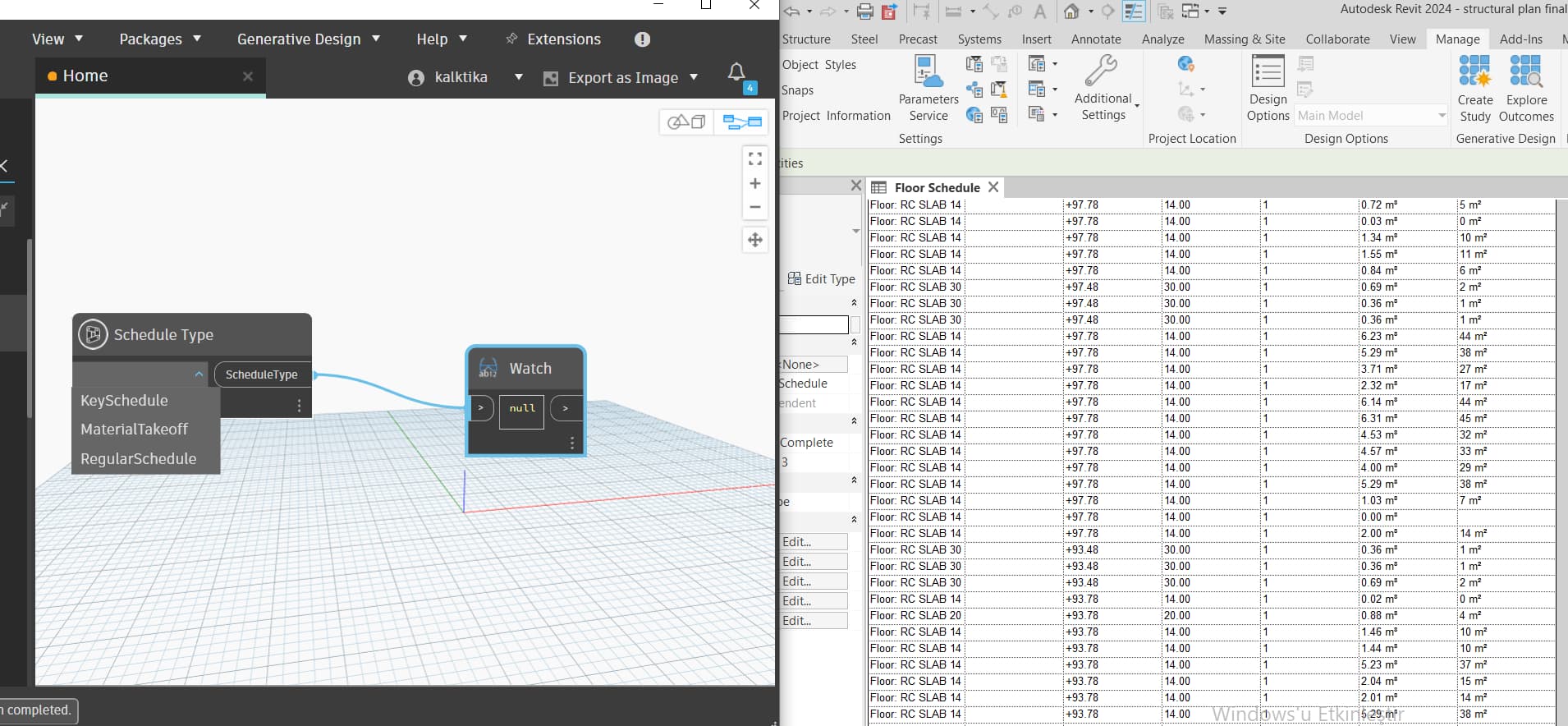Open the None view template field
Viewport: 1568px width, 726px height.
coord(813,365)
